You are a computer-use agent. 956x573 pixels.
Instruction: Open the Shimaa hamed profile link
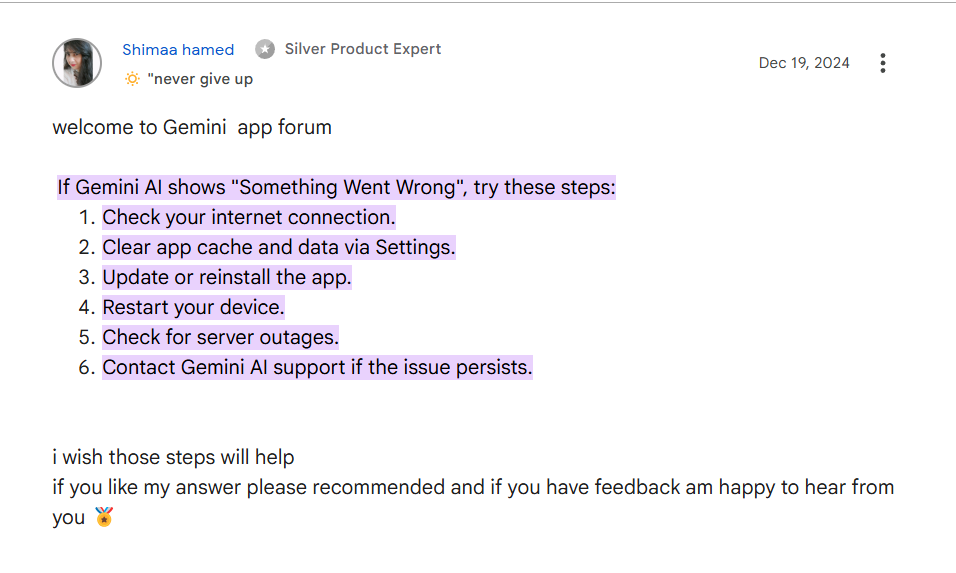click(178, 49)
